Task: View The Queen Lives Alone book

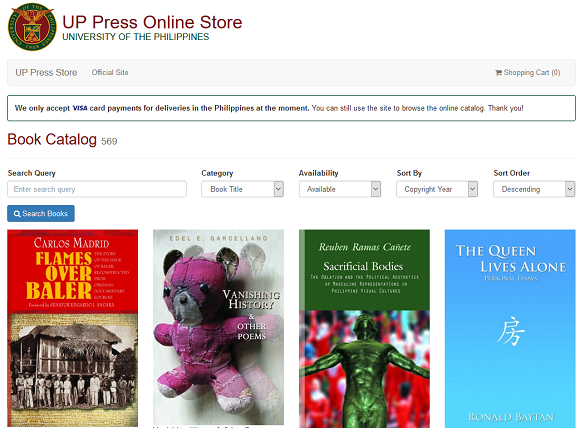Action: [510, 329]
